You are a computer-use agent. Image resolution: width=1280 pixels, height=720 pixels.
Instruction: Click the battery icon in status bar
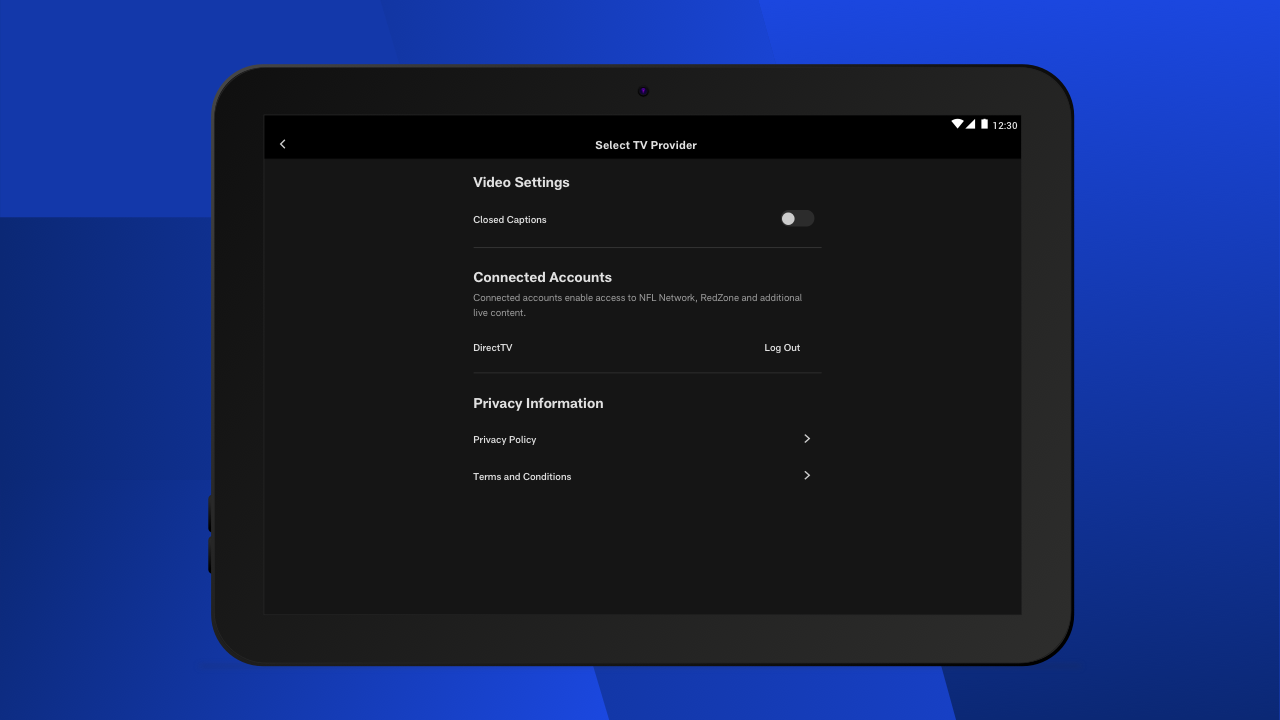pyautogui.click(x=984, y=124)
